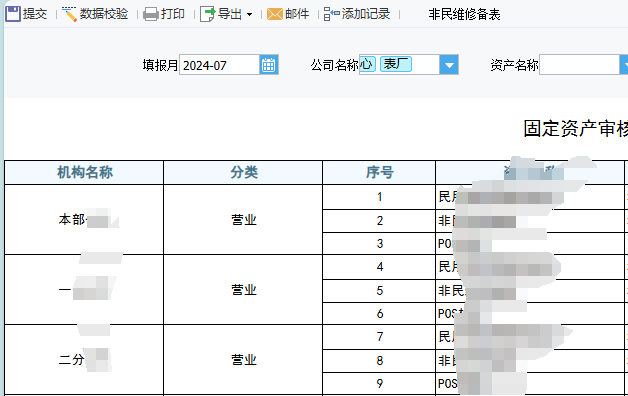This screenshot has height=396, width=628.
Task: Click the 邮件 button text
Action: click(x=297, y=14)
